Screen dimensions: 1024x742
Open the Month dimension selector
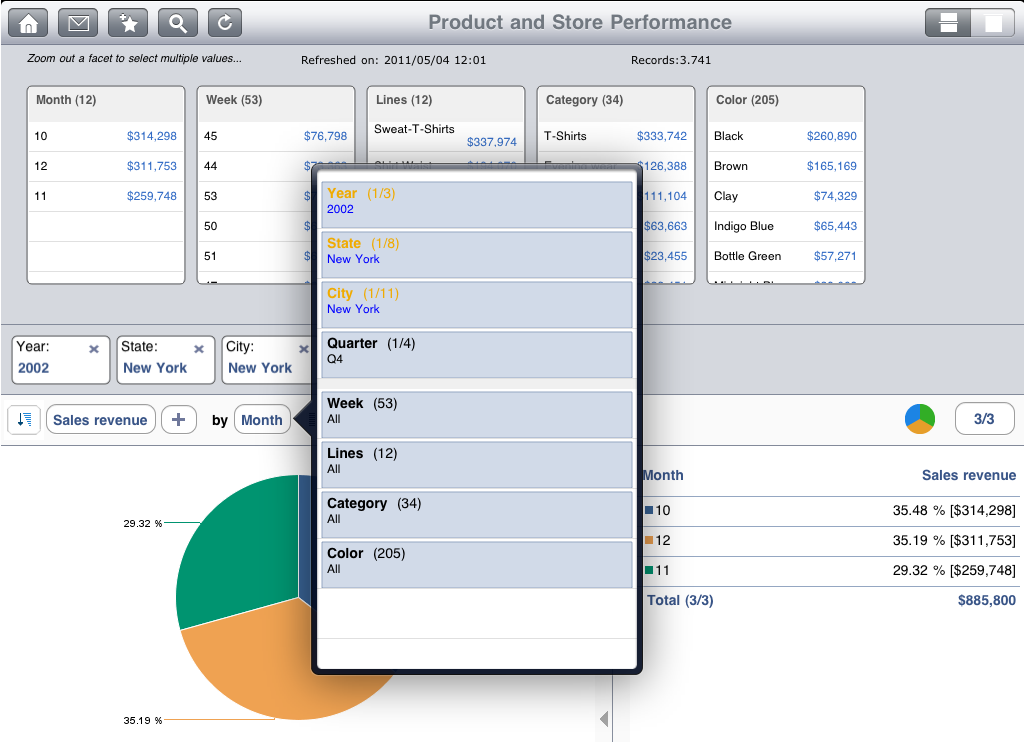[x=261, y=420]
